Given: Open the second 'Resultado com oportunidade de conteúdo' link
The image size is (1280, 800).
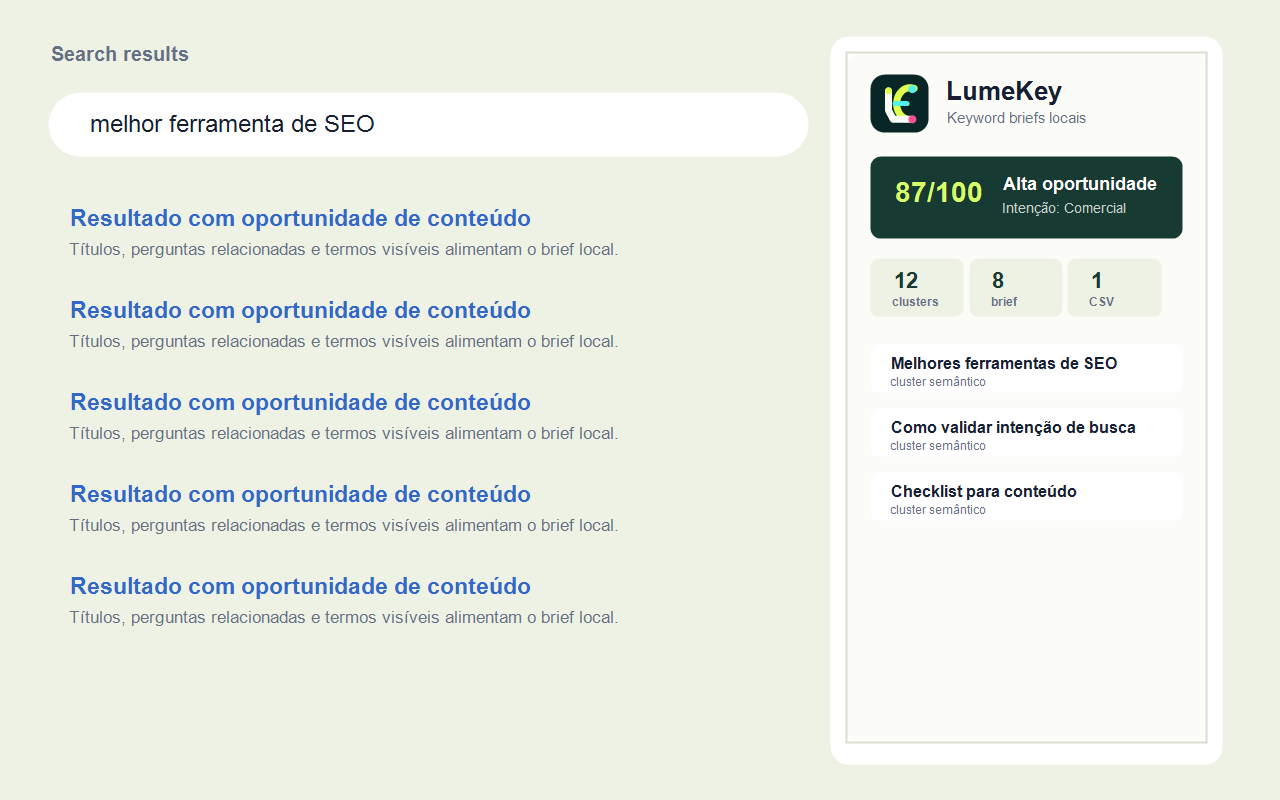Looking at the screenshot, I should click(x=300, y=310).
